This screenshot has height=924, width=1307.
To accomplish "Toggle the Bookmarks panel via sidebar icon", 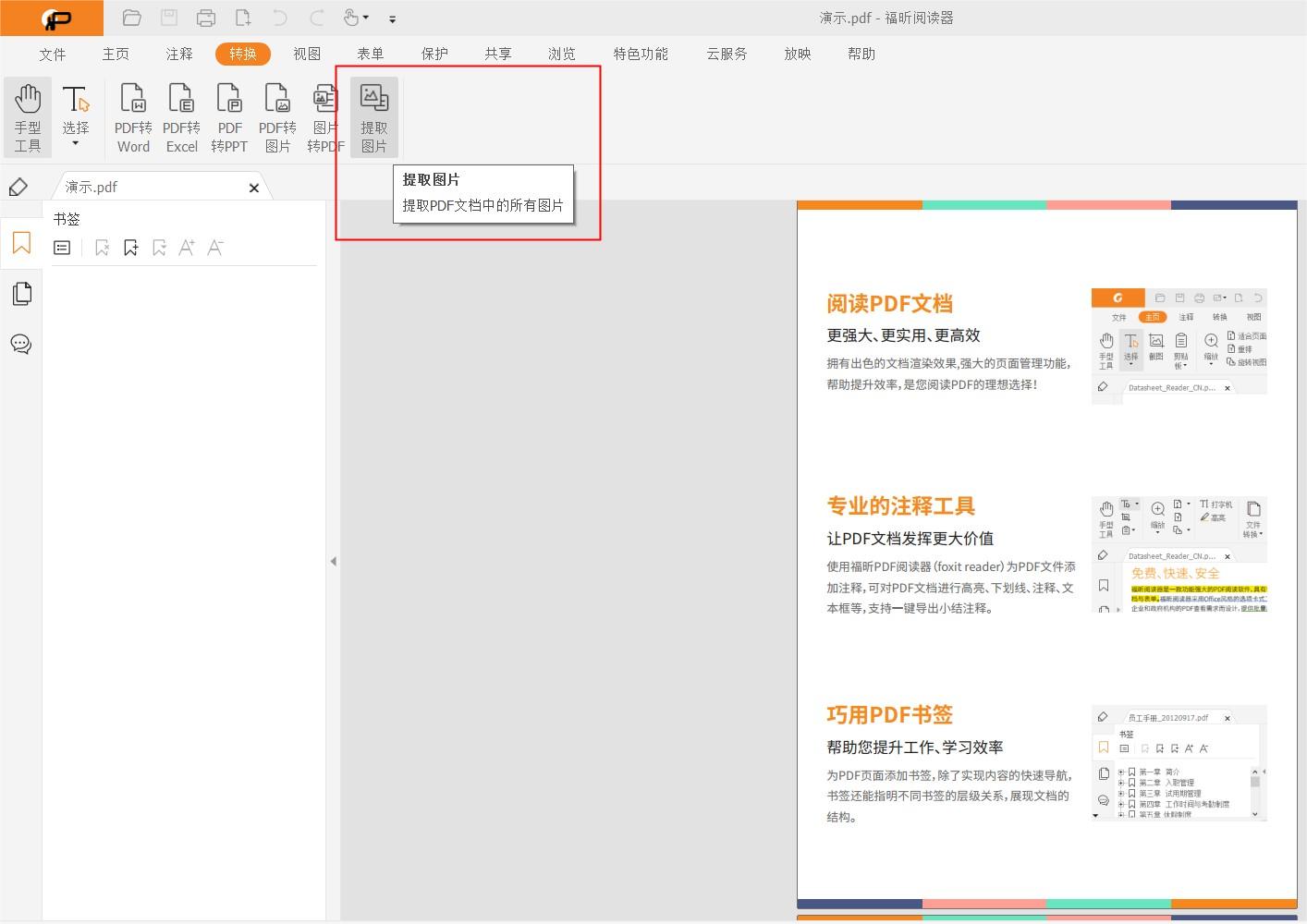I will (x=20, y=243).
